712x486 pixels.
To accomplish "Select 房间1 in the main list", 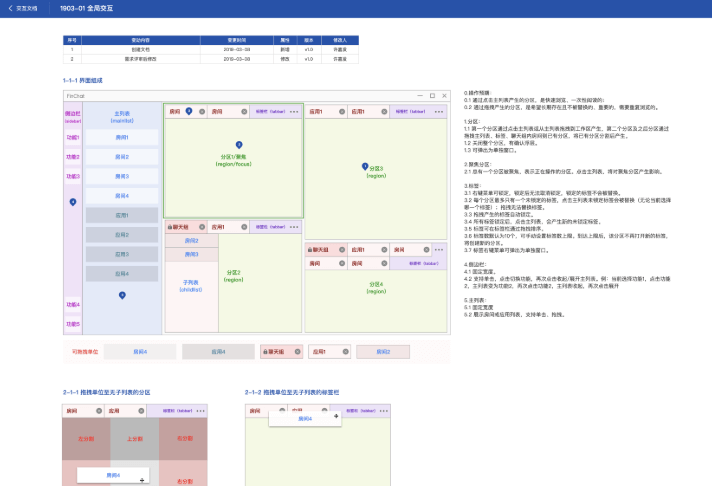I will coord(122,137).
